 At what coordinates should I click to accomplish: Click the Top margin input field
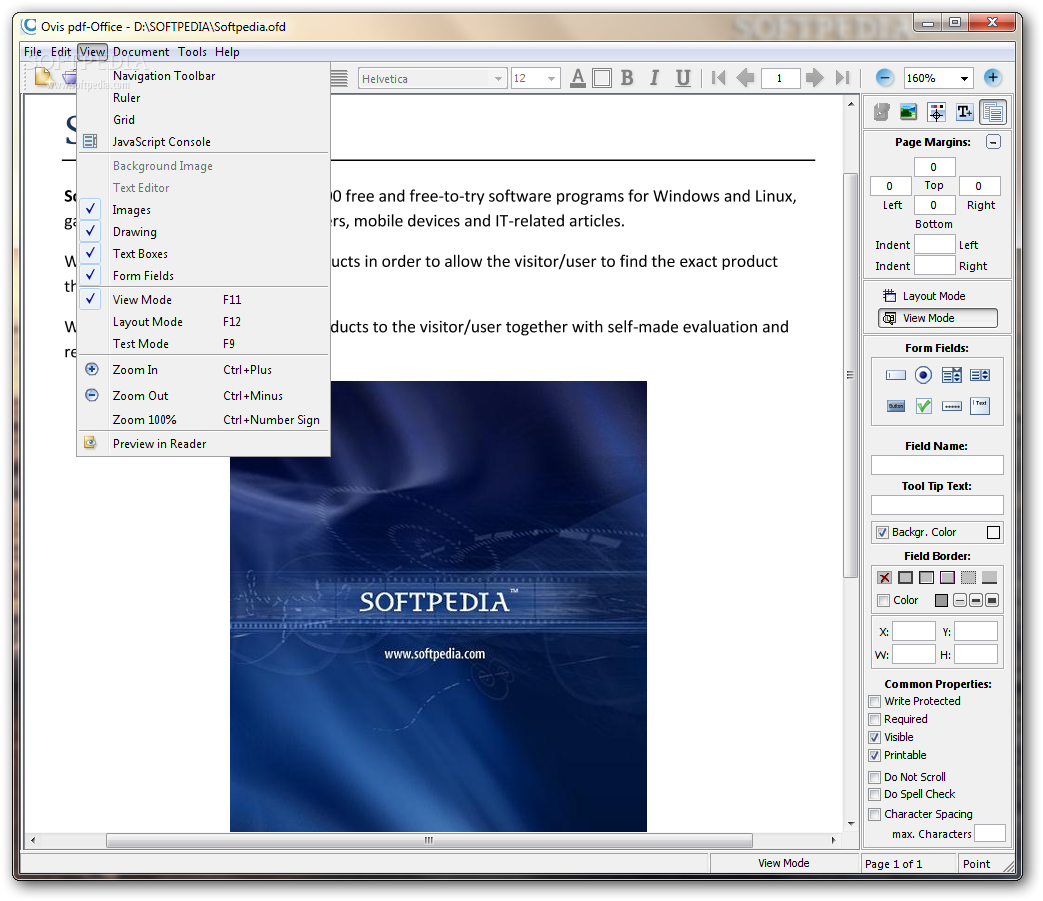(x=934, y=167)
